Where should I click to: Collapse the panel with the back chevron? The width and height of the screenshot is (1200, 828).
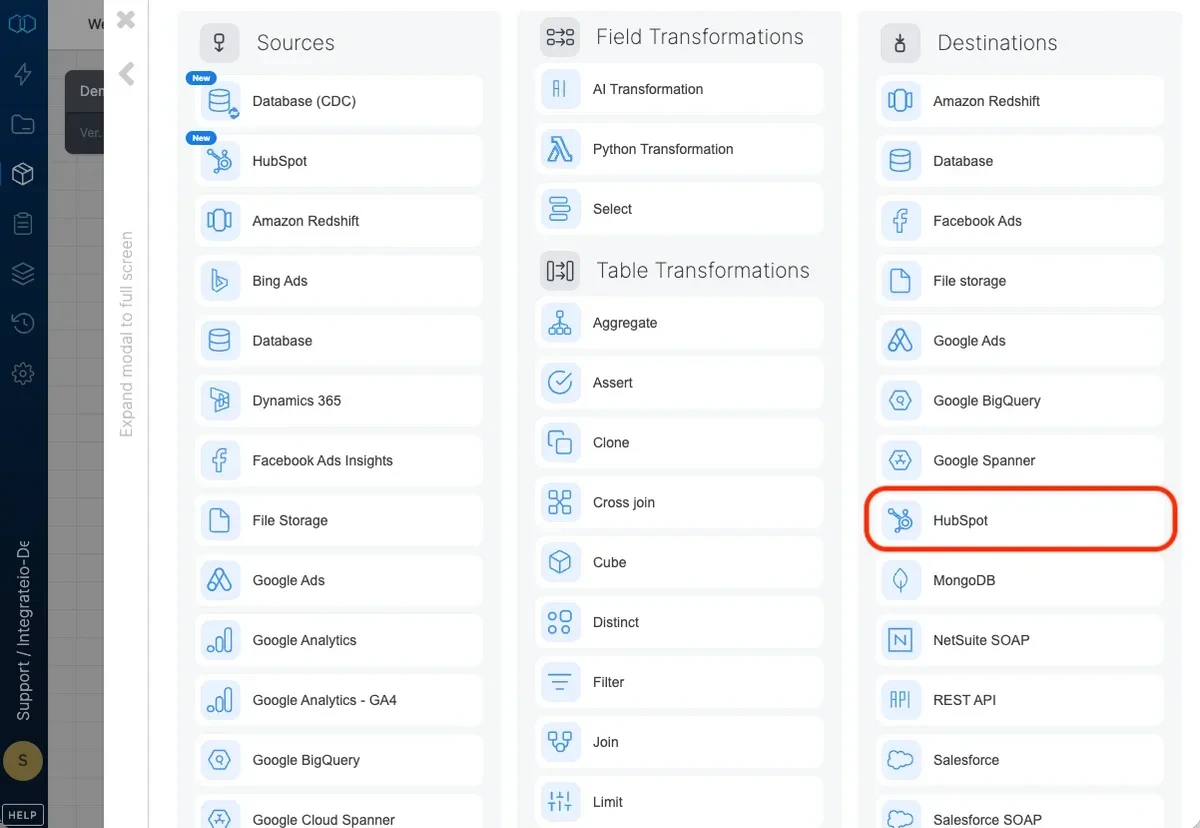click(125, 72)
